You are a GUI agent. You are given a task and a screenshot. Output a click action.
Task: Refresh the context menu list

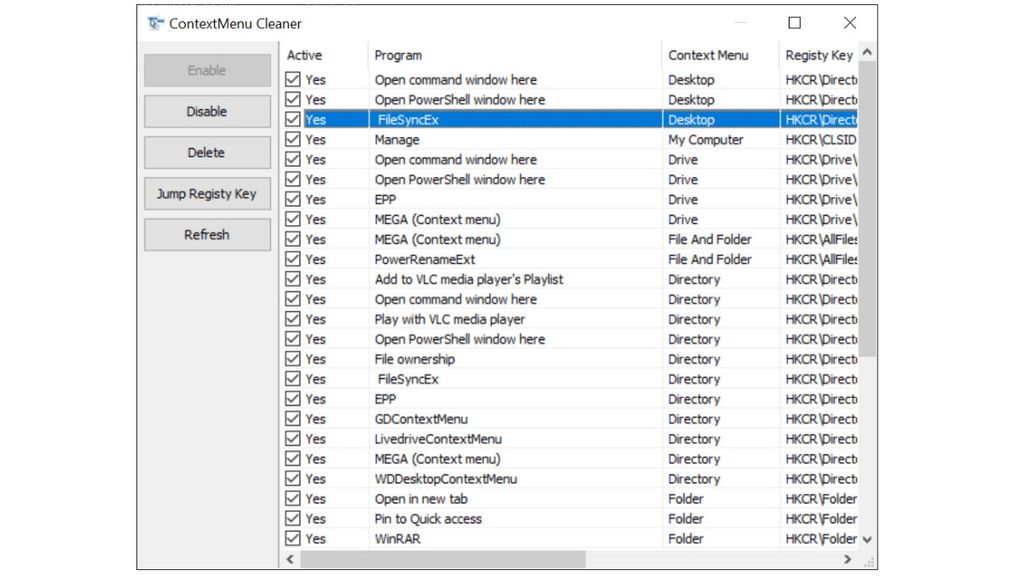click(x=206, y=234)
